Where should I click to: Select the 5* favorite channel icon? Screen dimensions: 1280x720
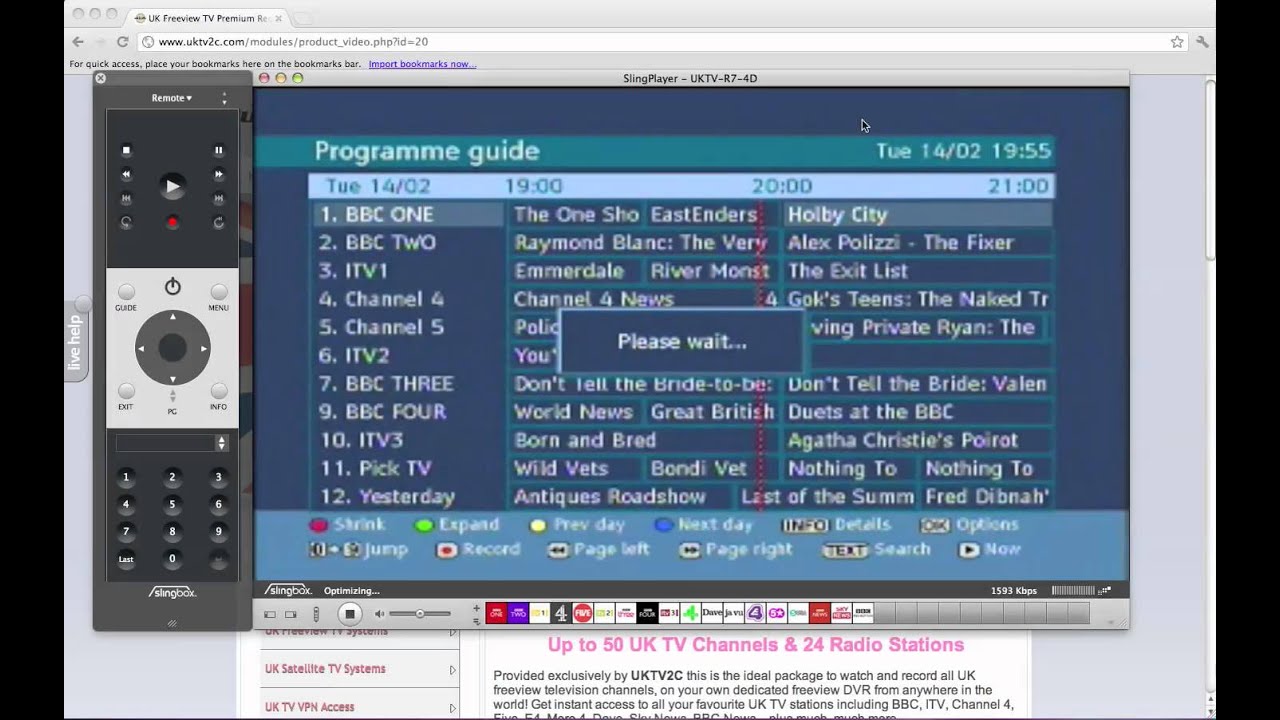tap(777, 613)
